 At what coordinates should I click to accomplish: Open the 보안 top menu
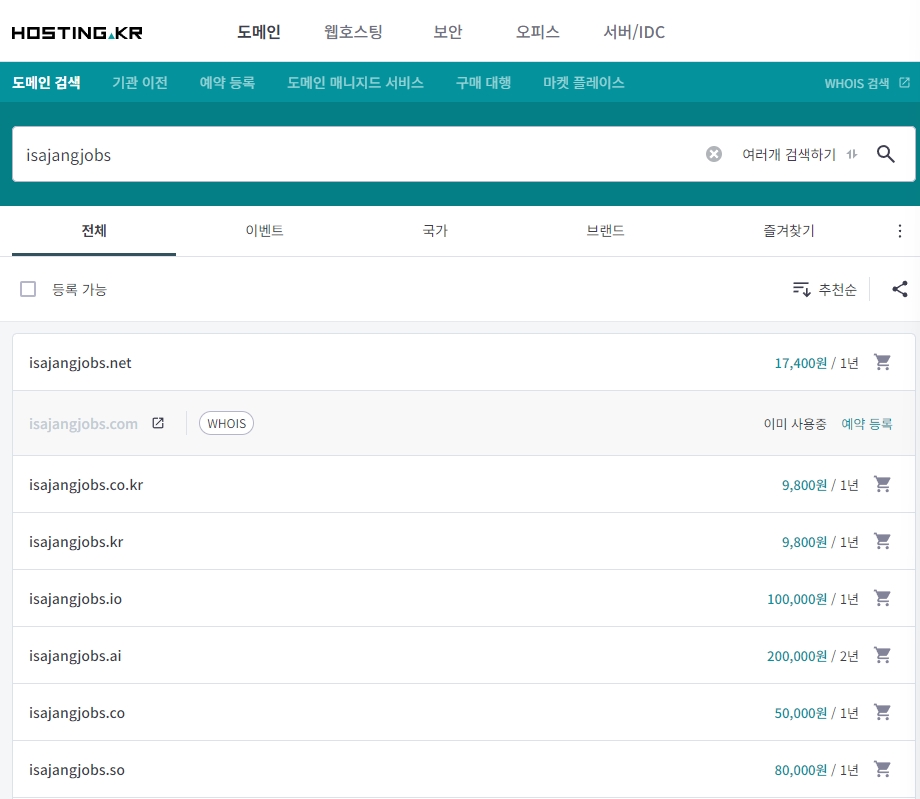click(448, 32)
